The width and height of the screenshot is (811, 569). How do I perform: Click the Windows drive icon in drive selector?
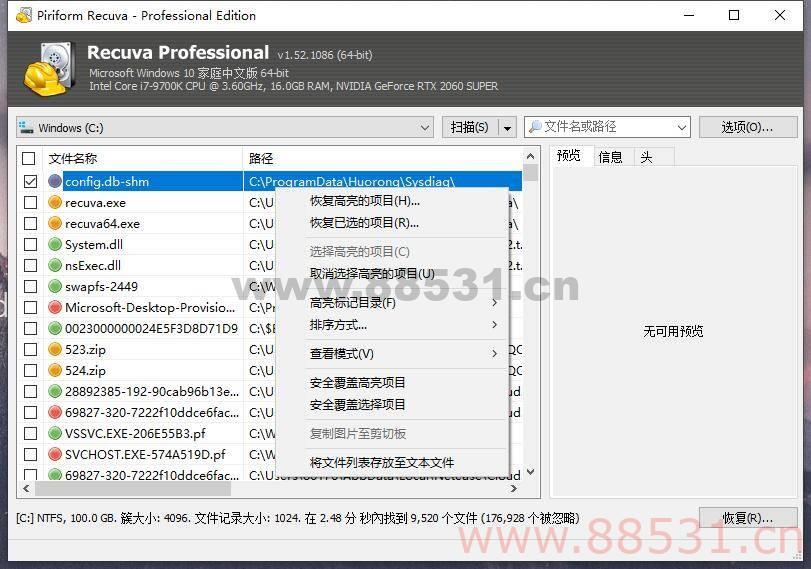pos(26,128)
